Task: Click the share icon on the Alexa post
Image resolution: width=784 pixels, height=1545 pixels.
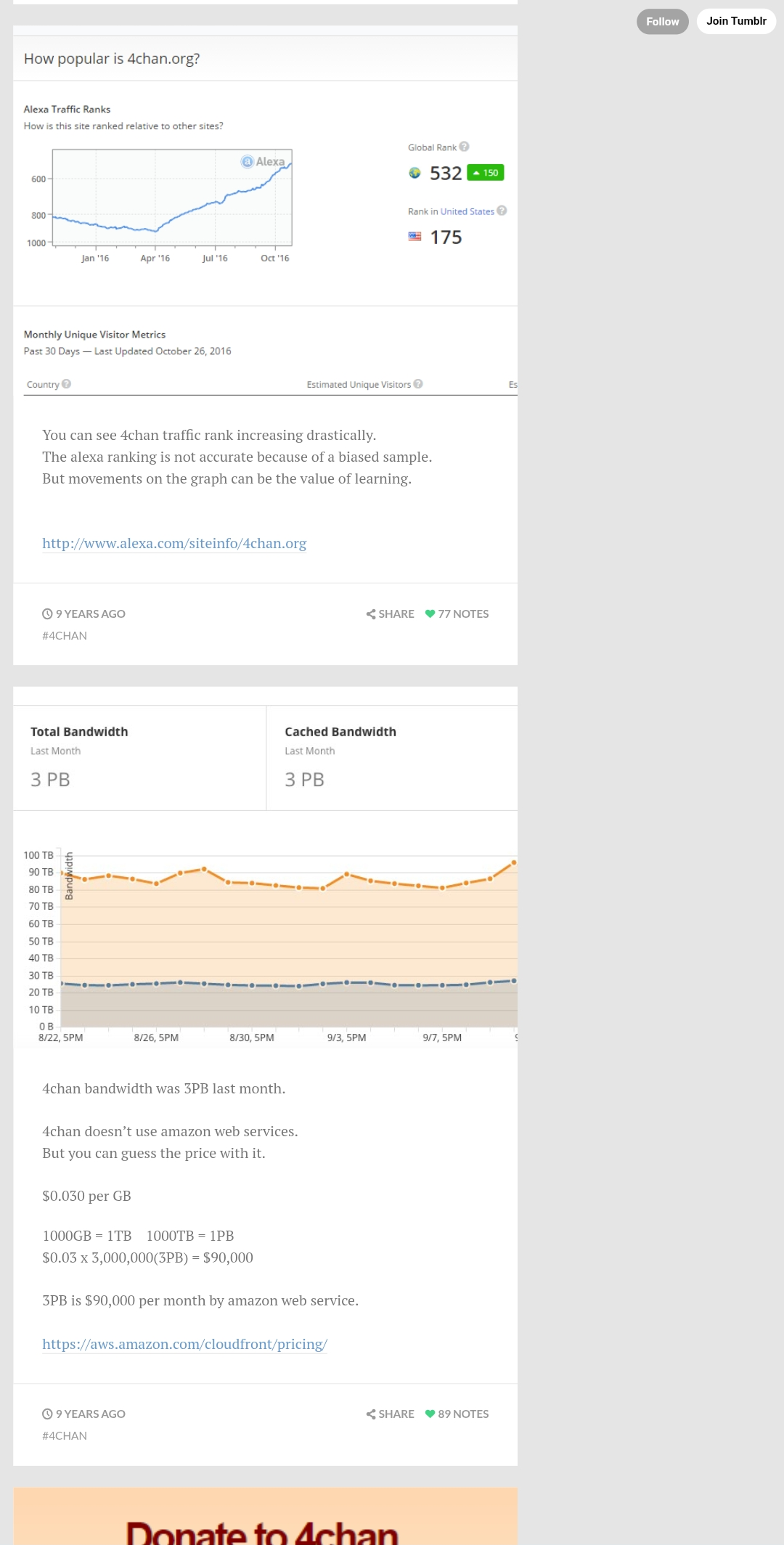Action: click(371, 614)
